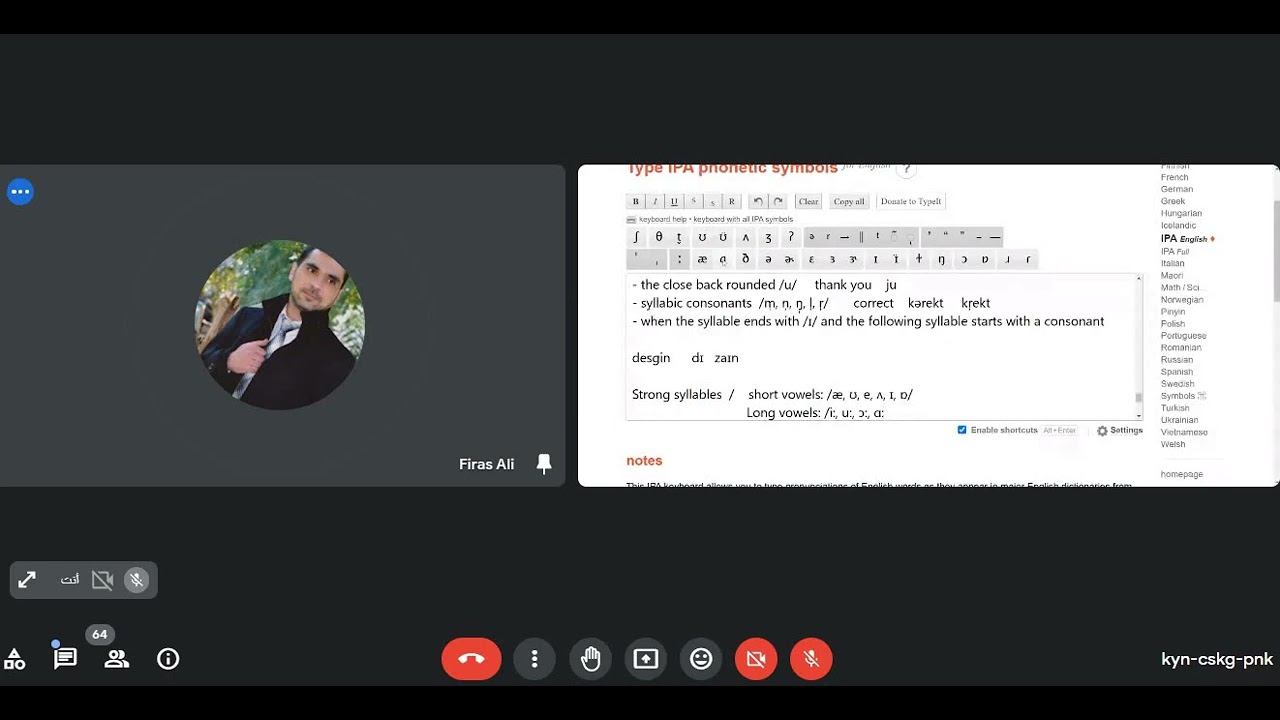Open the meeting chat panel
Viewport: 1280px width, 720px height.
click(x=65, y=658)
